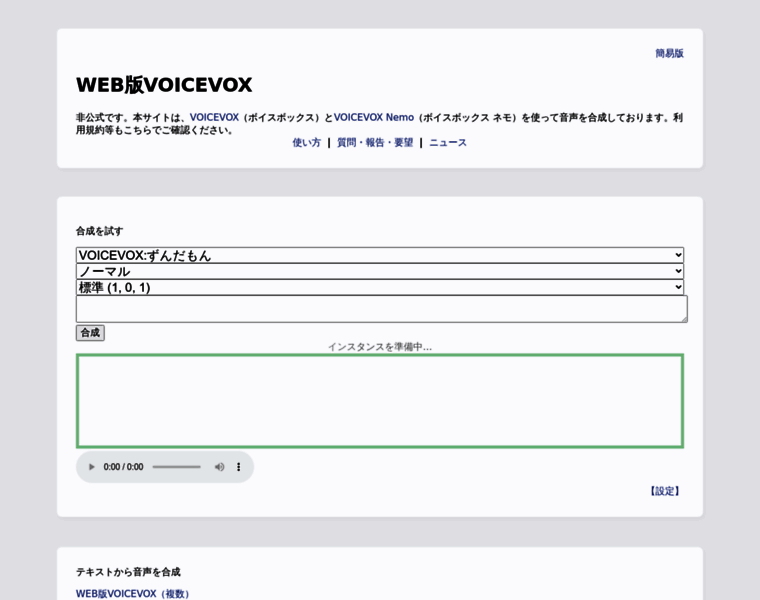
Task: Open the 質問・報告・要望 link
Action: click(375, 142)
